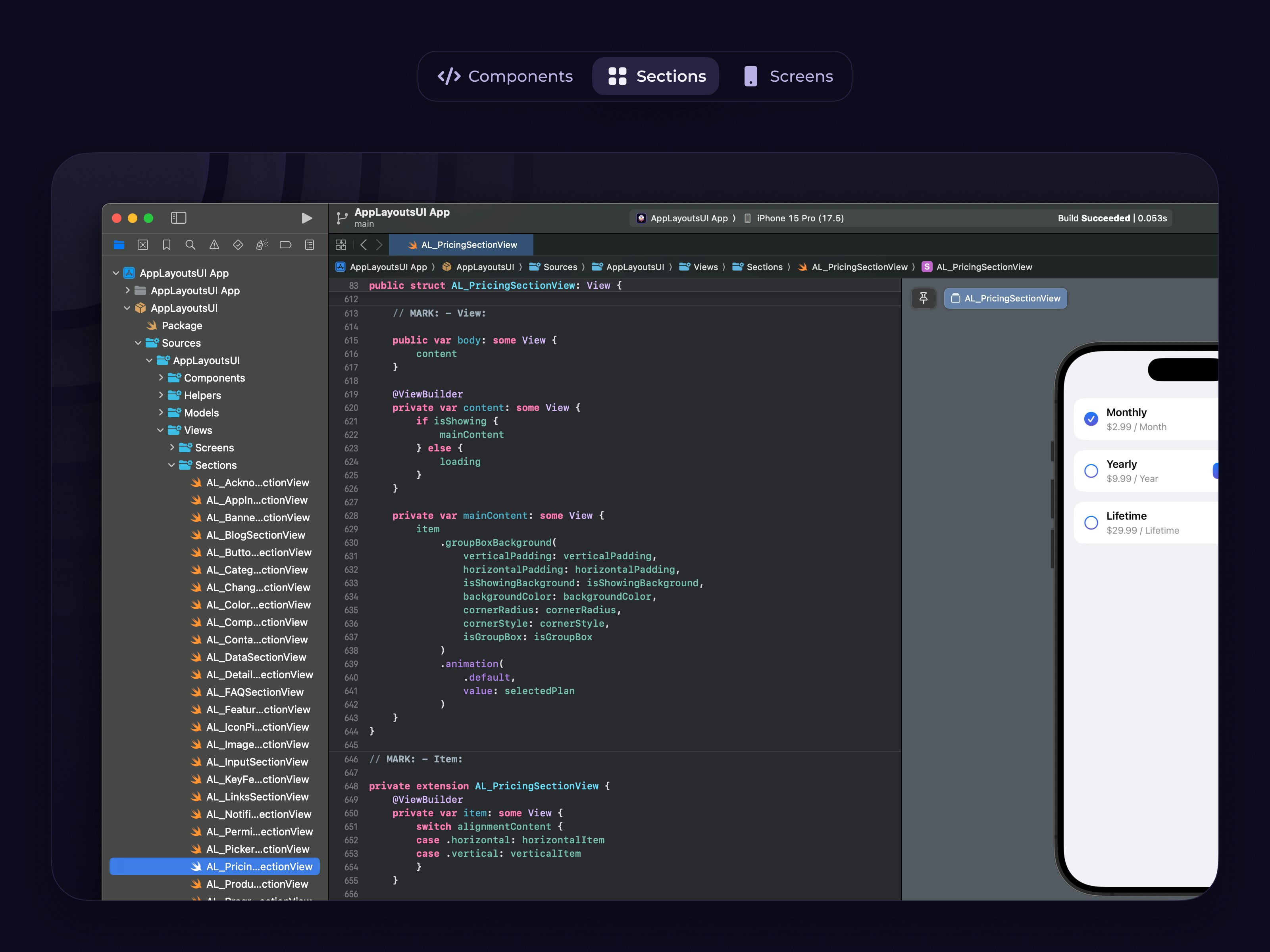The height and width of the screenshot is (952, 1270).
Task: Open the AppLayoutsUI App scheme selector
Action: pyautogui.click(x=682, y=218)
